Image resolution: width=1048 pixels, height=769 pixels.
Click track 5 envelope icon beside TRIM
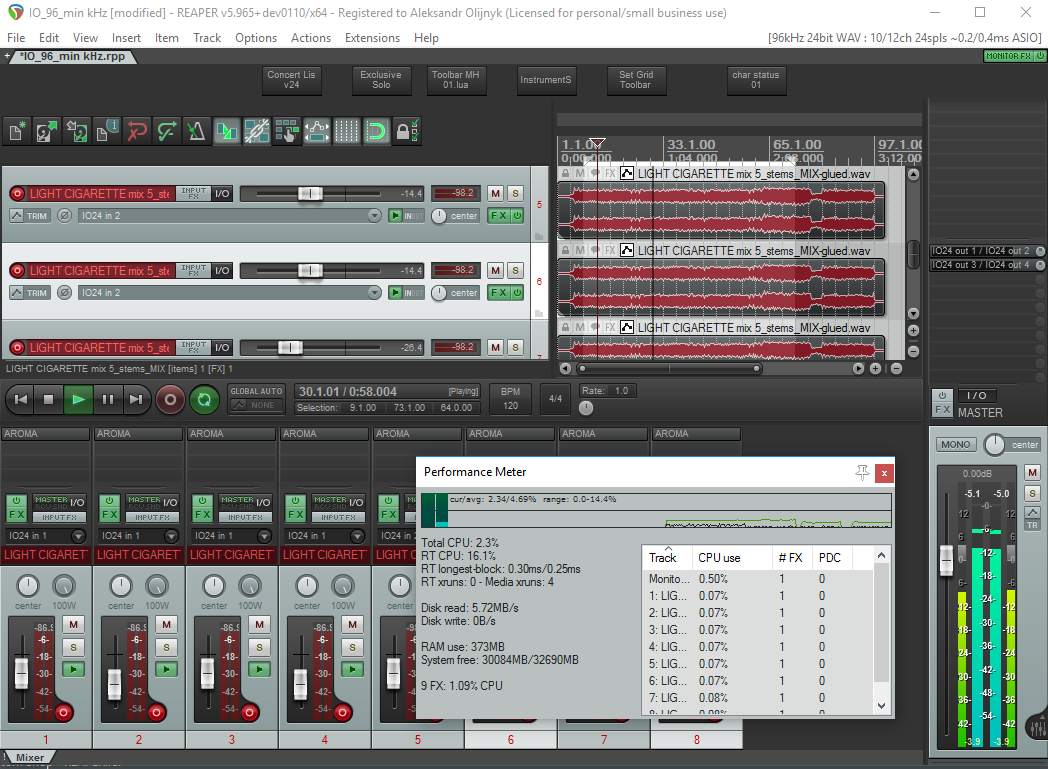[x=17, y=216]
